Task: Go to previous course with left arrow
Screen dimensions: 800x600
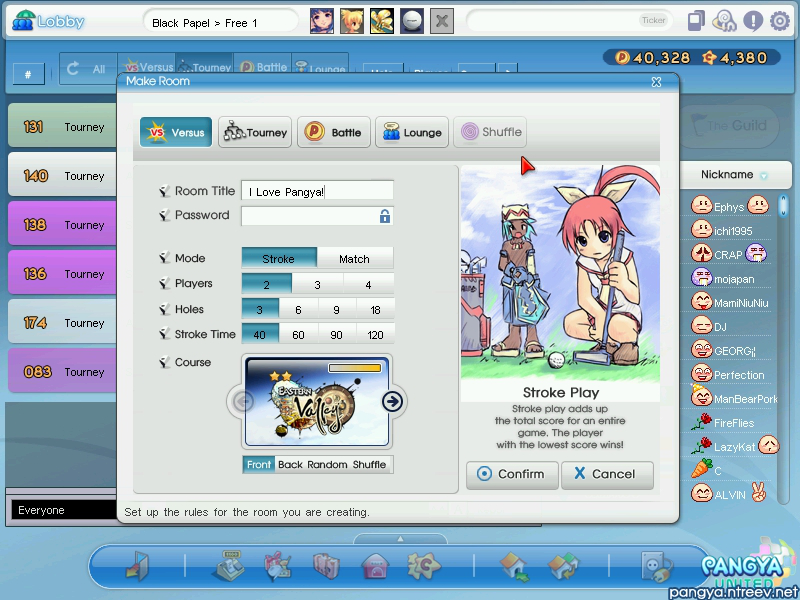Action: click(243, 401)
